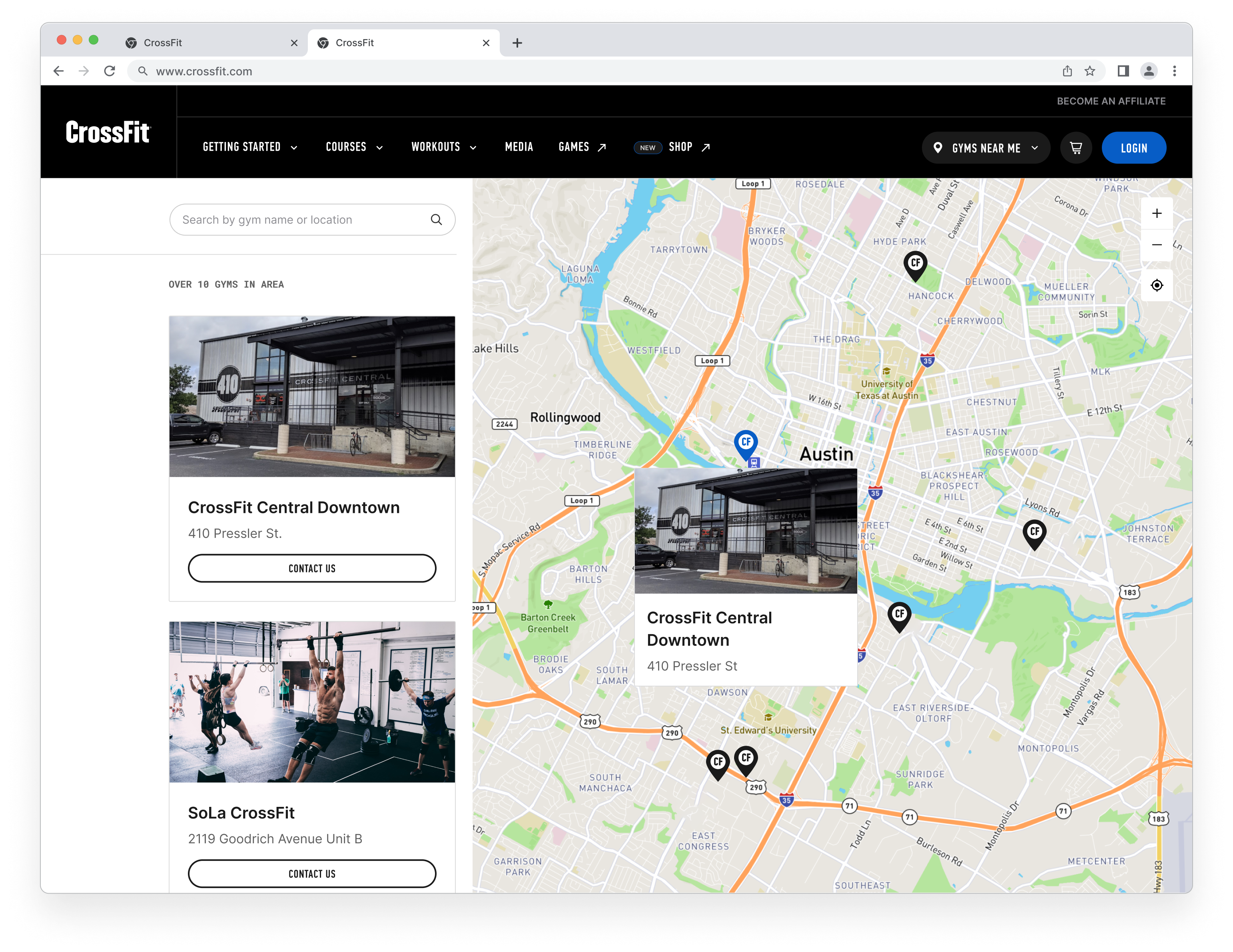Viewport: 1233px width, 952px height.
Task: Click the Over 10 Gyms in Area heading
Action: point(226,284)
